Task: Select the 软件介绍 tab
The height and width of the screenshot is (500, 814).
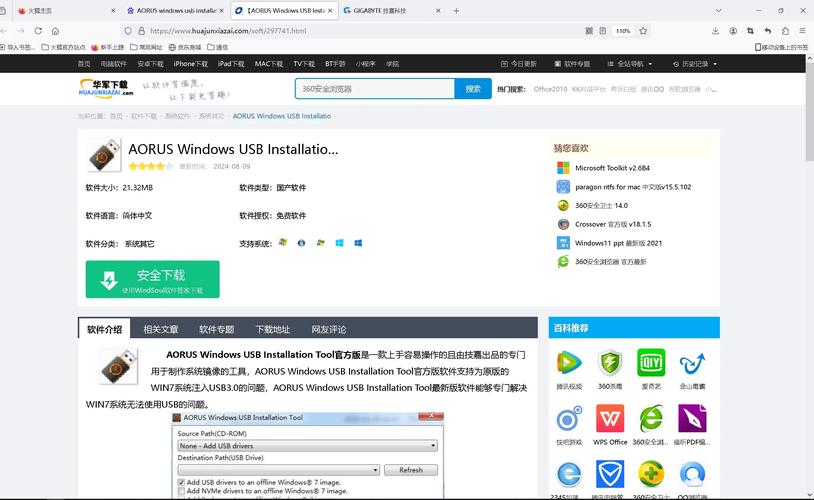Action: coord(104,329)
